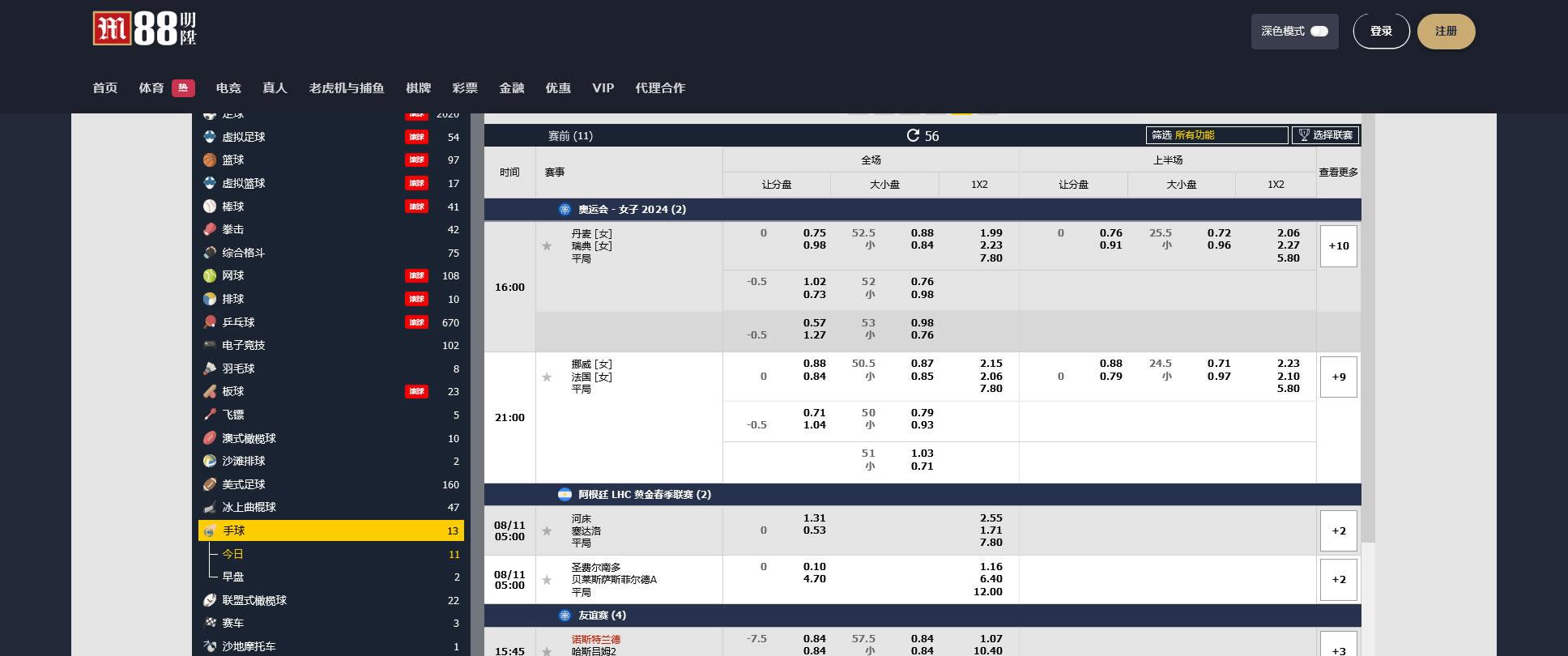Select the 联盟式橄榄球 icon
The image size is (1568, 656).
210,600
